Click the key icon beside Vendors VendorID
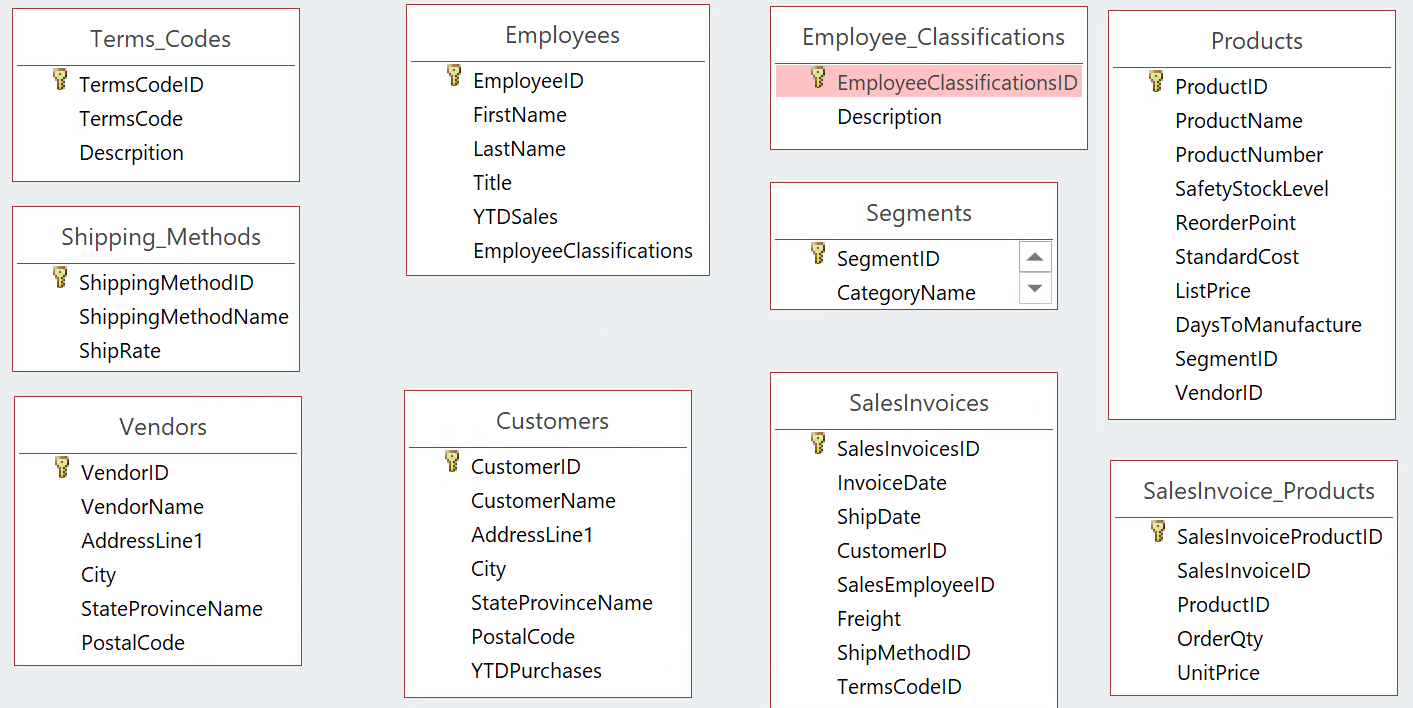This screenshot has height=708, width=1413. [x=62, y=468]
